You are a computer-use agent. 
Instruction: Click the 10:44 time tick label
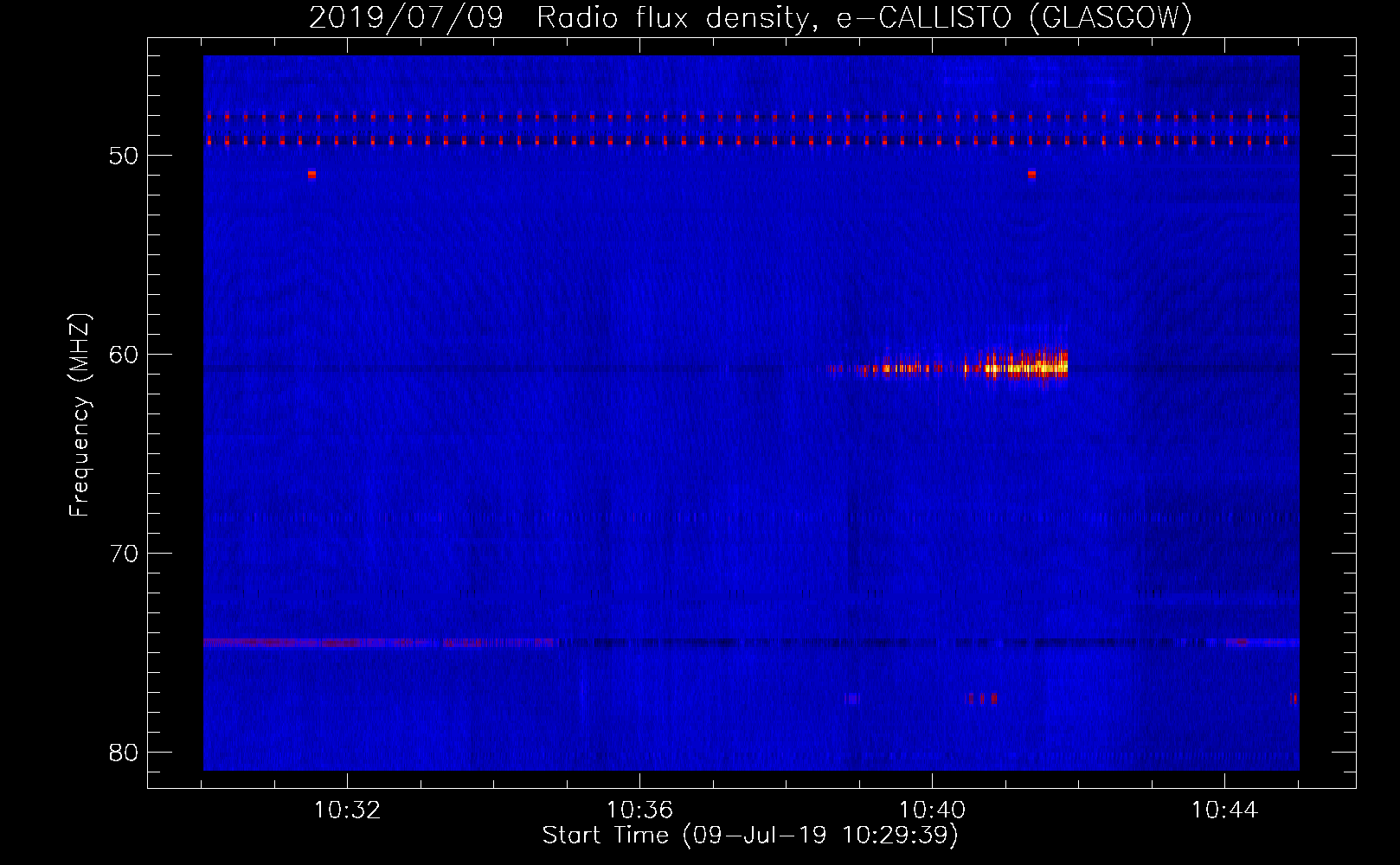pyautogui.click(x=1224, y=811)
